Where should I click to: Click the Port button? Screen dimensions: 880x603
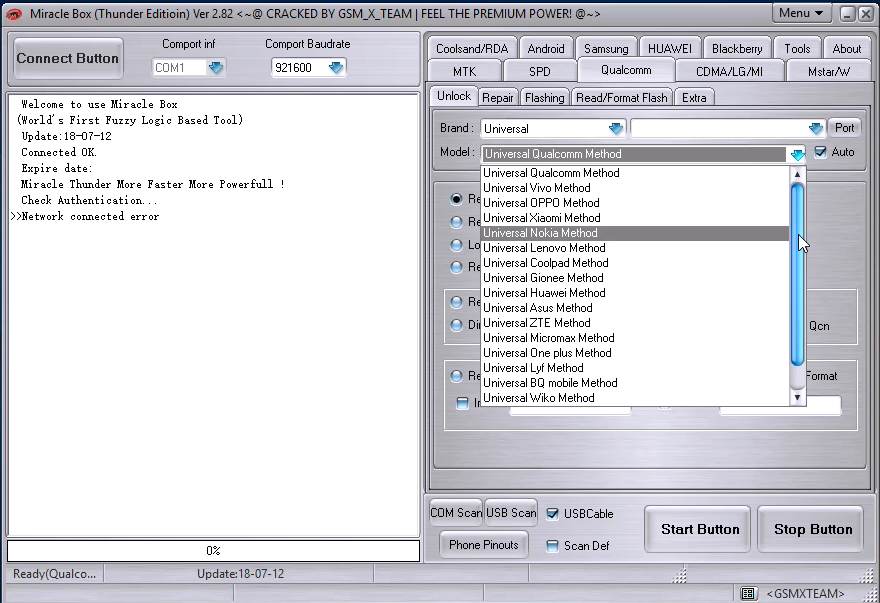click(844, 127)
